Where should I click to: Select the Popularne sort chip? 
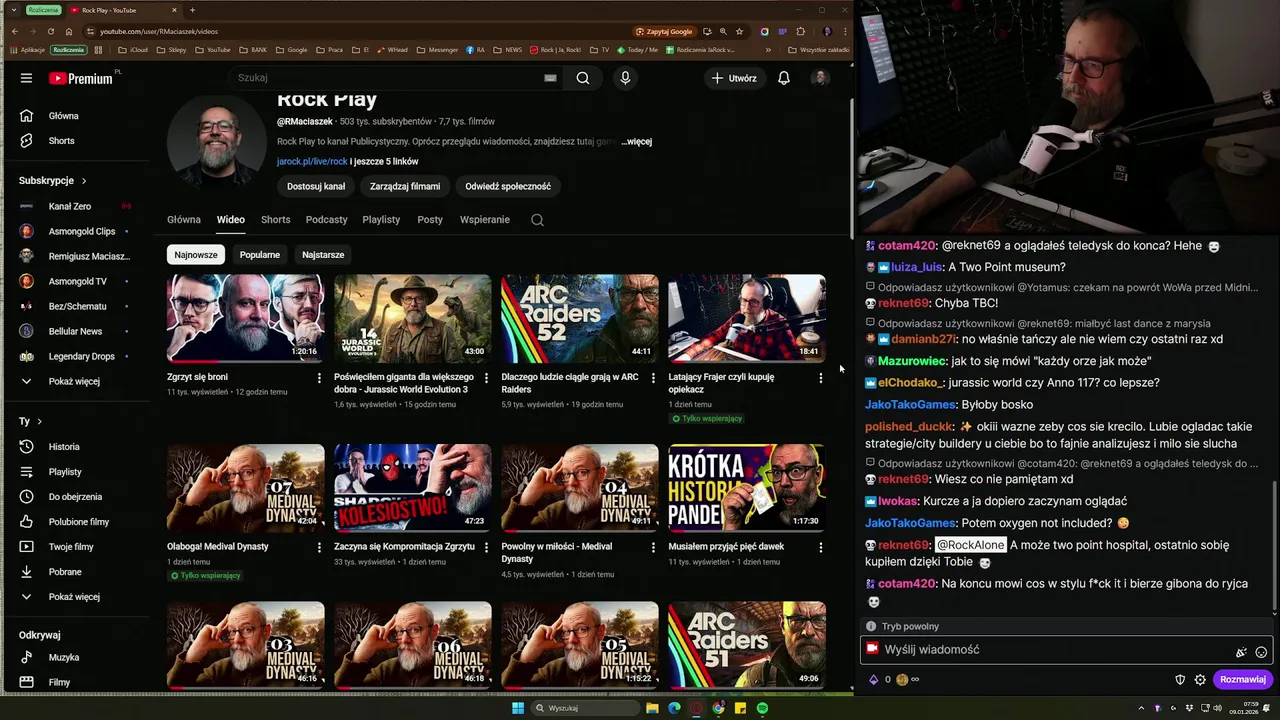(260, 255)
